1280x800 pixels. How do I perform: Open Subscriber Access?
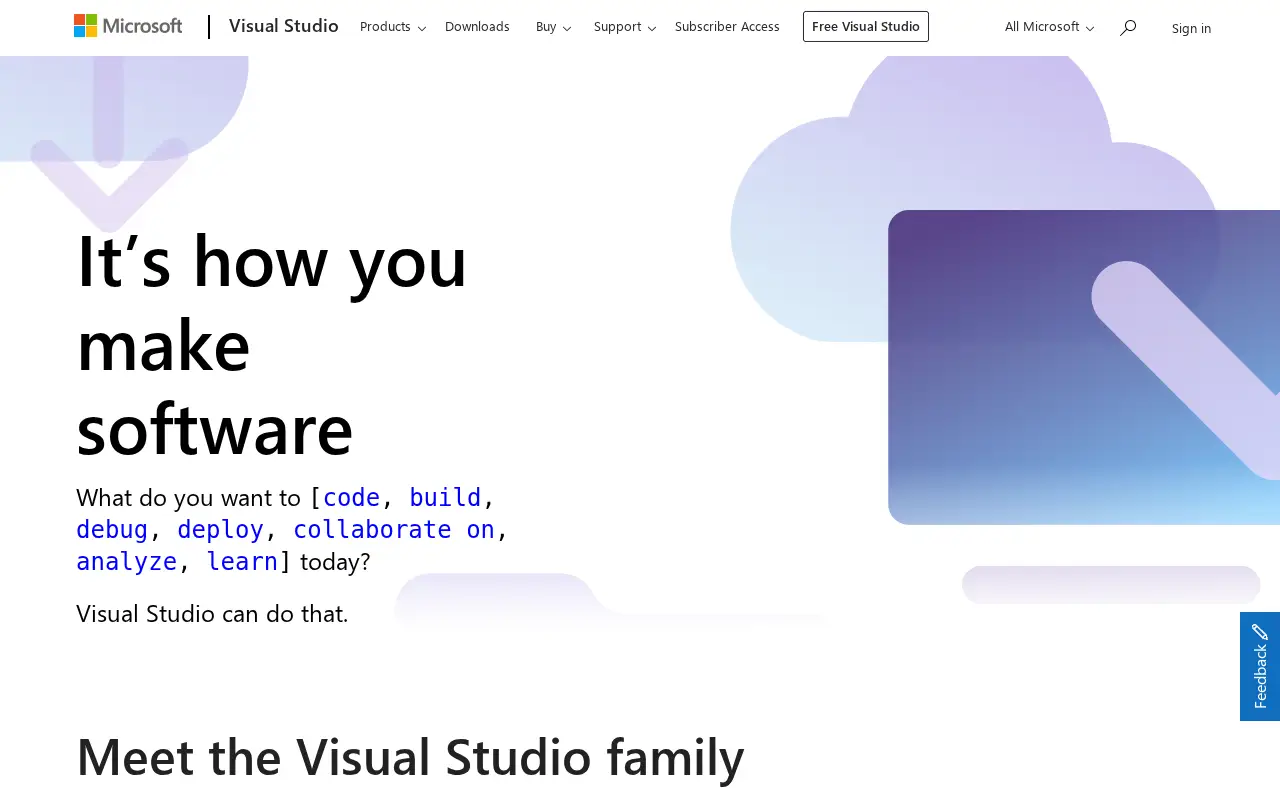coord(727,27)
